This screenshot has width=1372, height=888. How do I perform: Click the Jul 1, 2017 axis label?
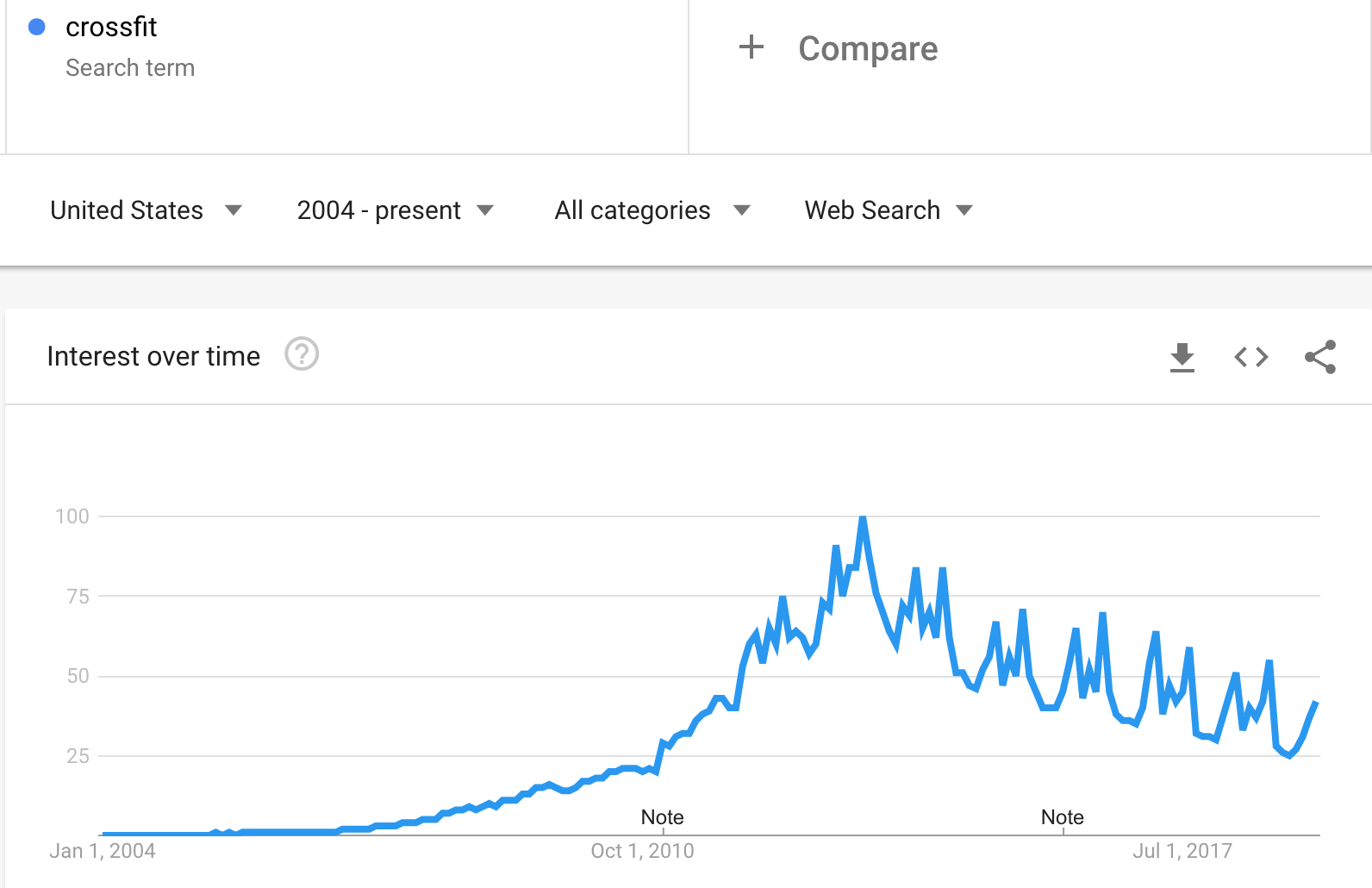point(1182,851)
